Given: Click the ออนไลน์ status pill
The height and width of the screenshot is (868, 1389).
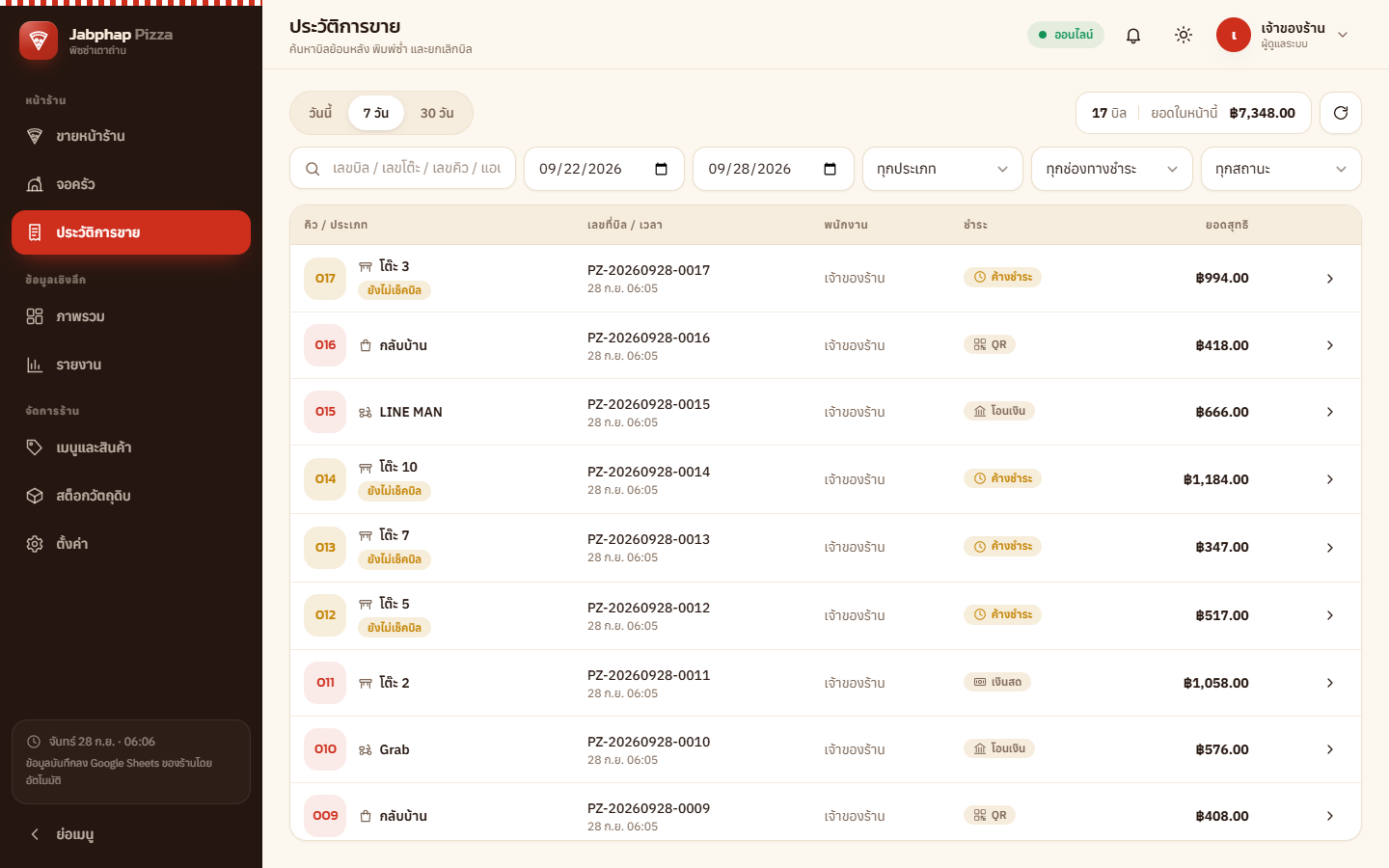Looking at the screenshot, I should (1066, 35).
